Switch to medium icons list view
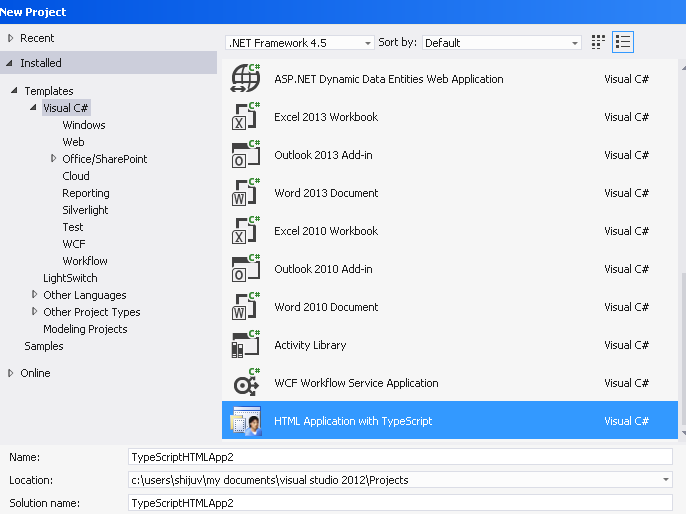This screenshot has width=686, height=514. [x=623, y=42]
